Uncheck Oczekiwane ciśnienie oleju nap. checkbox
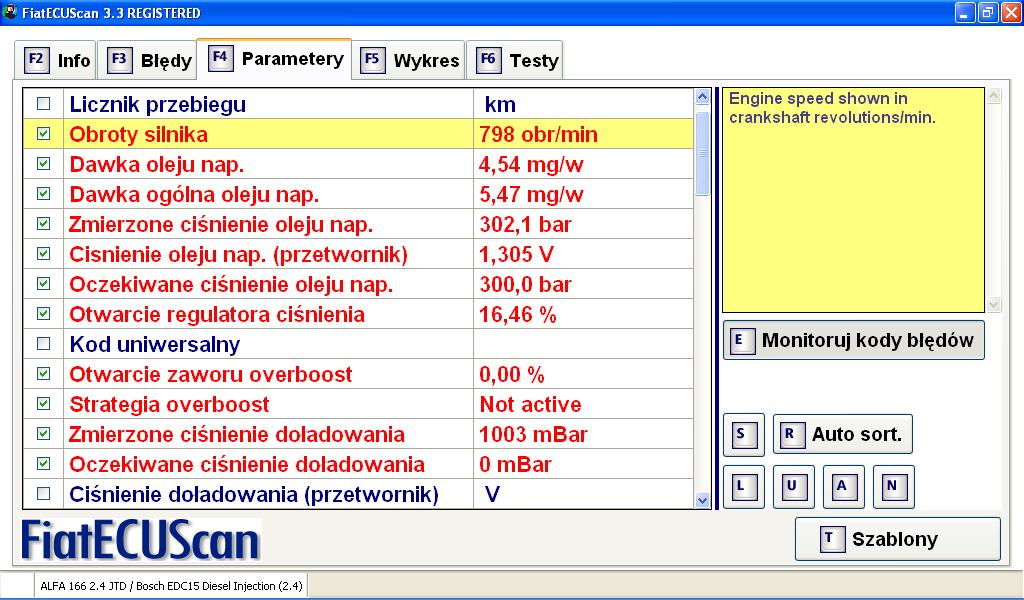 coord(44,284)
